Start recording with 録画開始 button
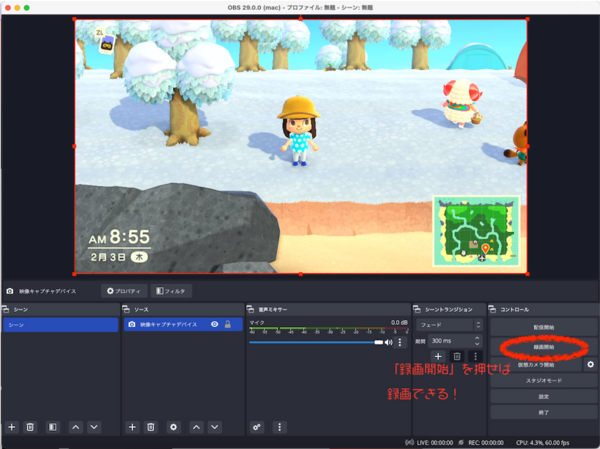600x449 pixels. click(544, 347)
